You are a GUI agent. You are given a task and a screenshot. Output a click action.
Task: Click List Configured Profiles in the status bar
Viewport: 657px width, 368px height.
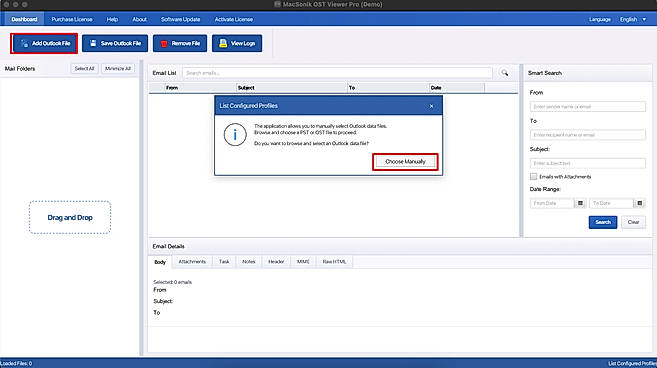pyautogui.click(x=632, y=363)
